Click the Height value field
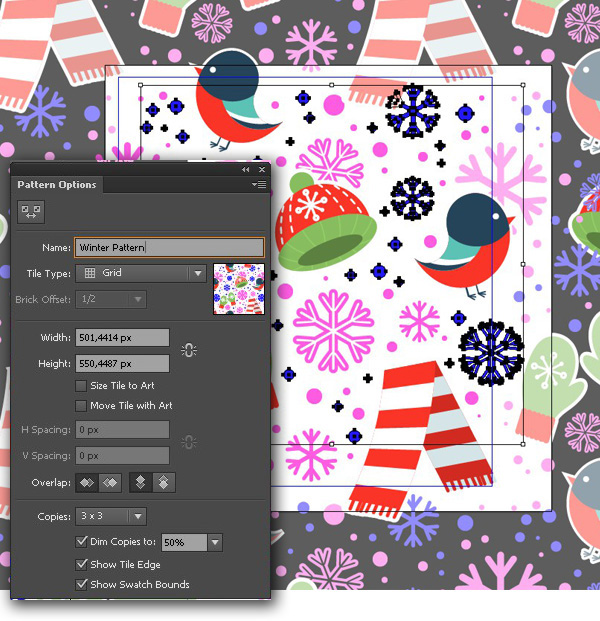This screenshot has width=600, height=621. point(122,364)
